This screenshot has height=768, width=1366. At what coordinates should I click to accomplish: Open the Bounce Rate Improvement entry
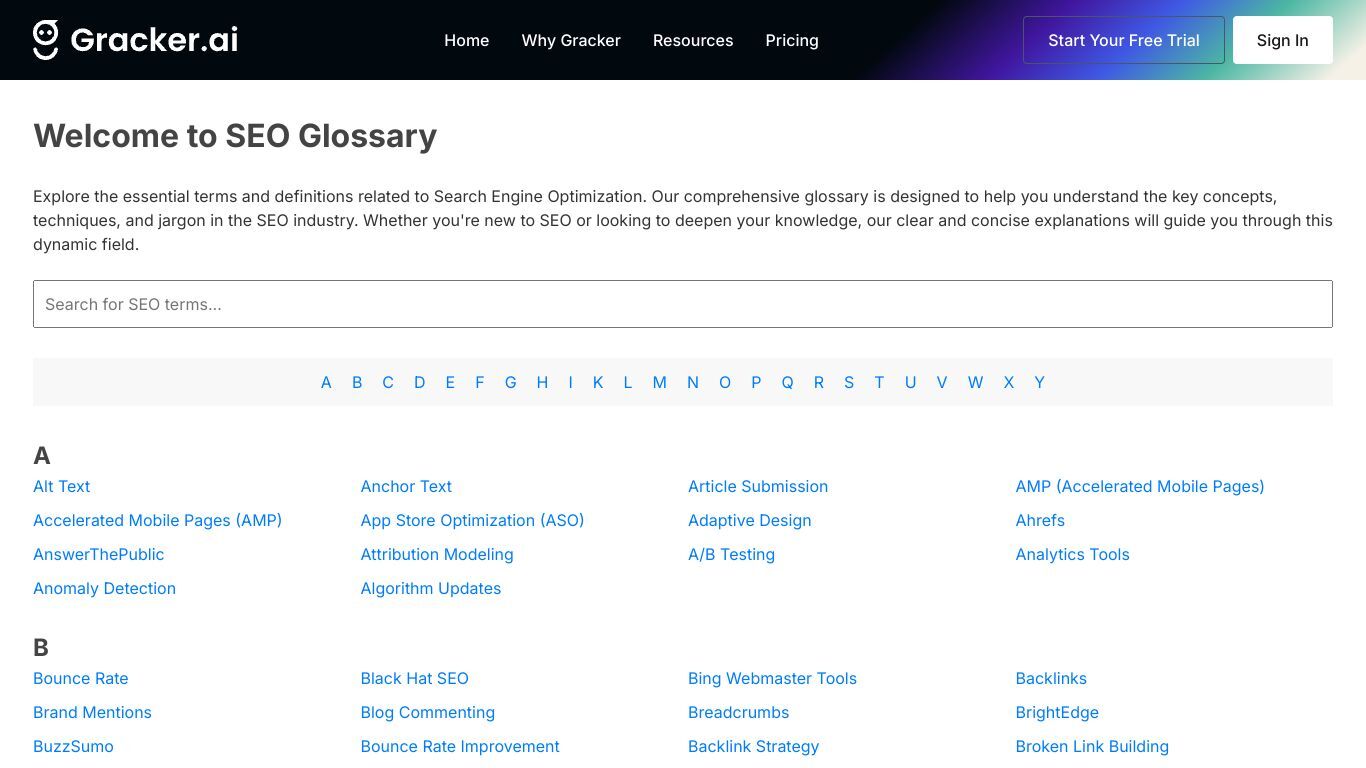pyautogui.click(x=460, y=746)
